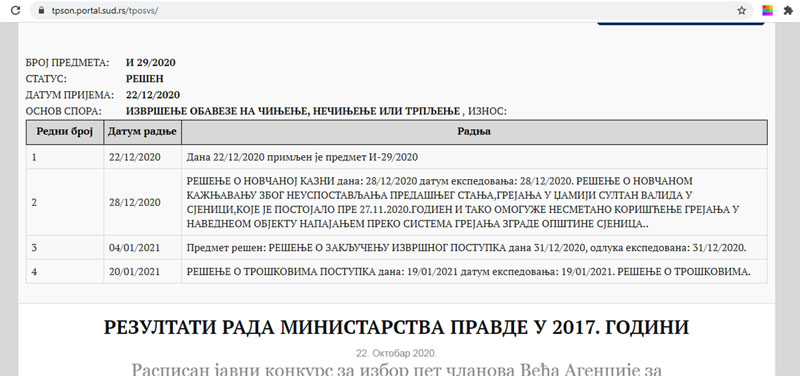Click the Редни број column header

65,132
